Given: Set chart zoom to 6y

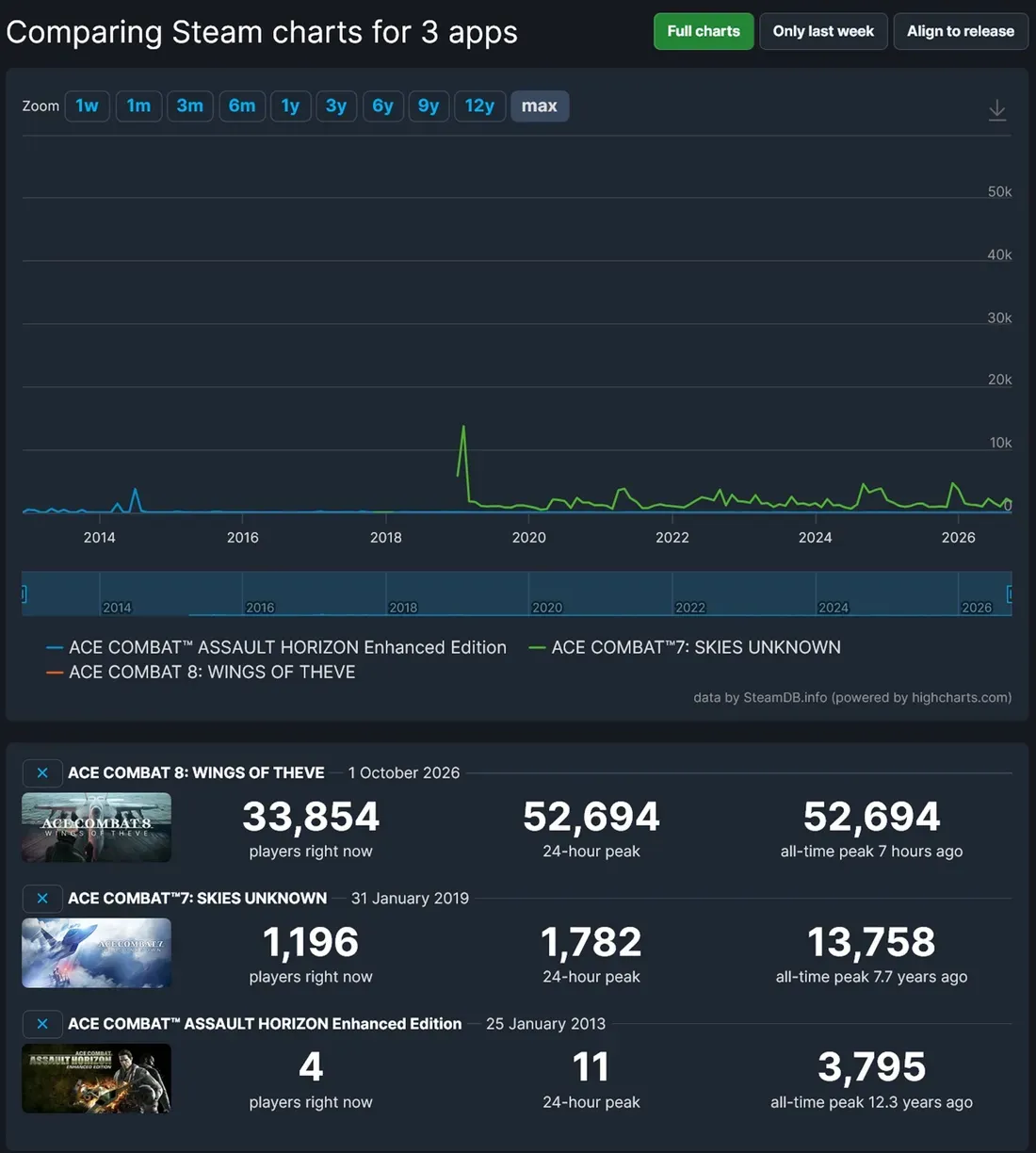Looking at the screenshot, I should [x=382, y=106].
